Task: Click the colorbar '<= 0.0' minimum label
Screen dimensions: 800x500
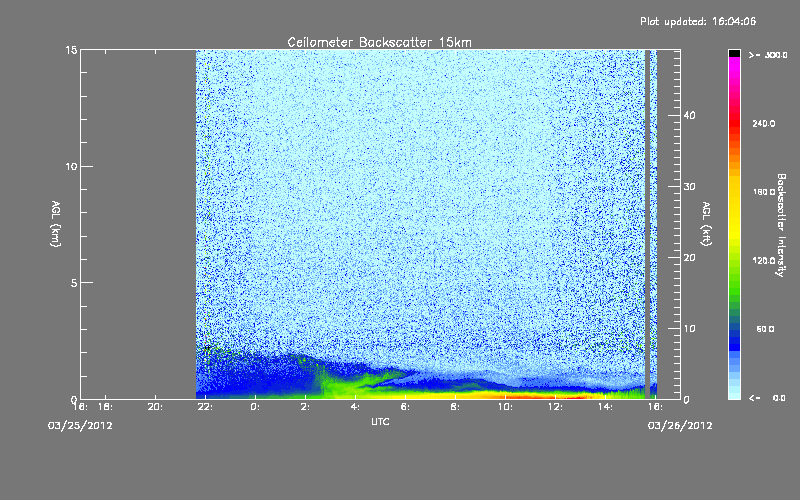Action: point(768,398)
